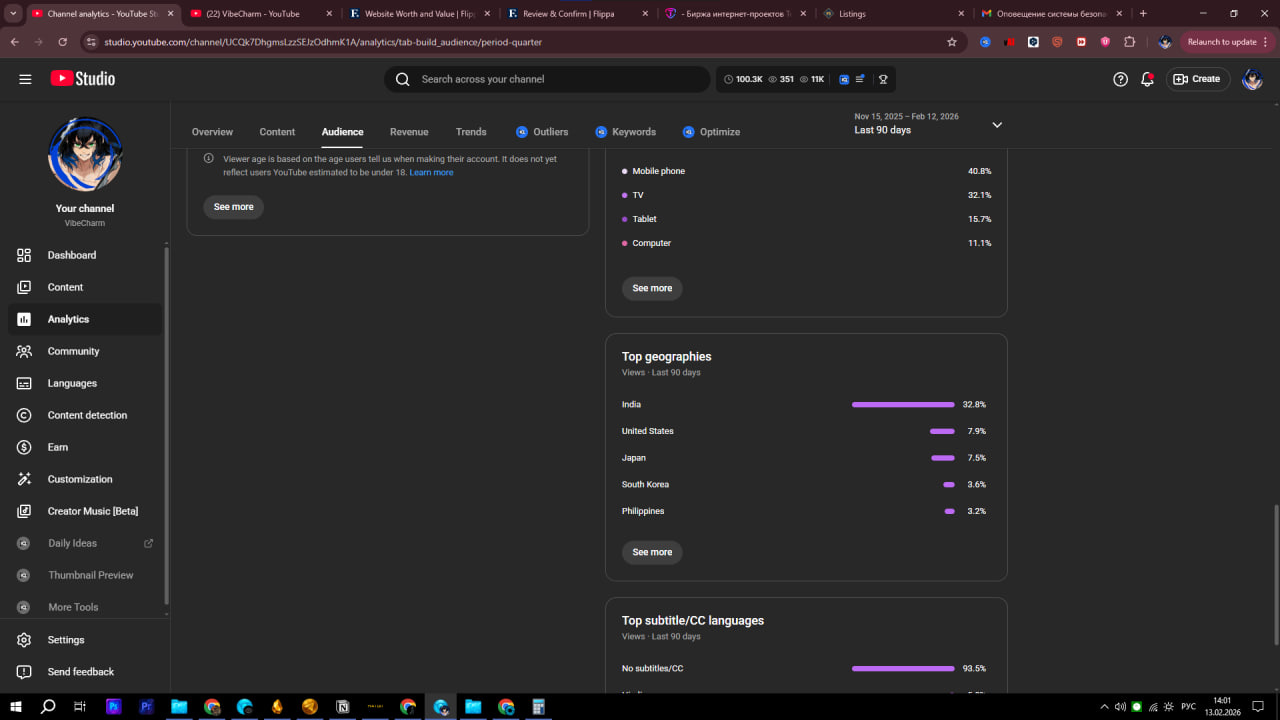Follow the Learn more link

(x=431, y=173)
